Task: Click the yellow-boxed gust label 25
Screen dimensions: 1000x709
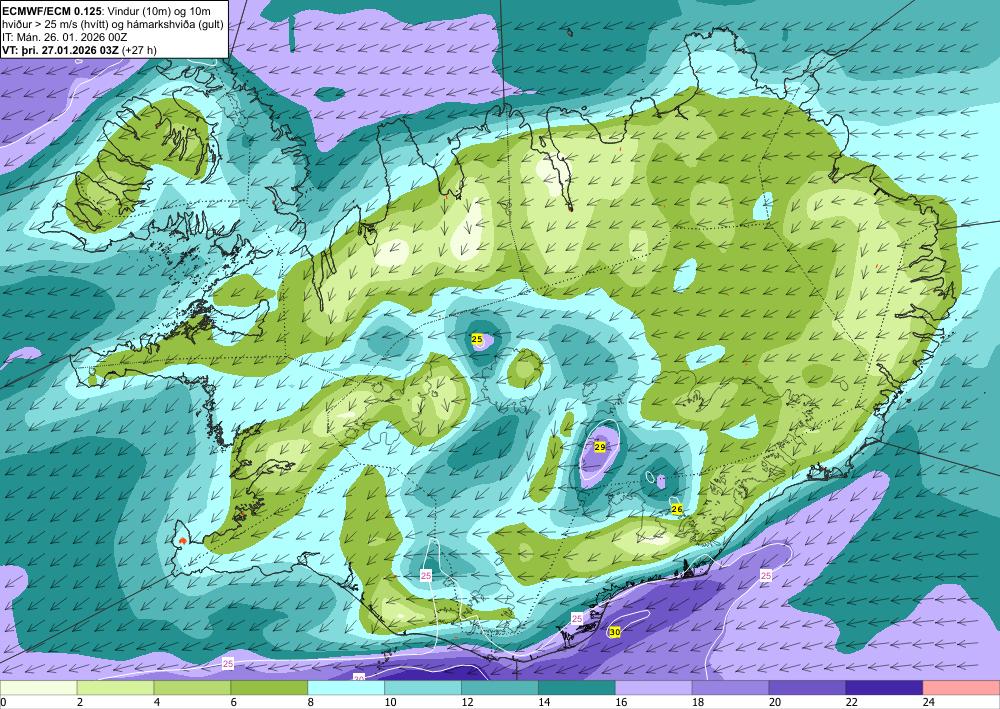Action: 477,339
